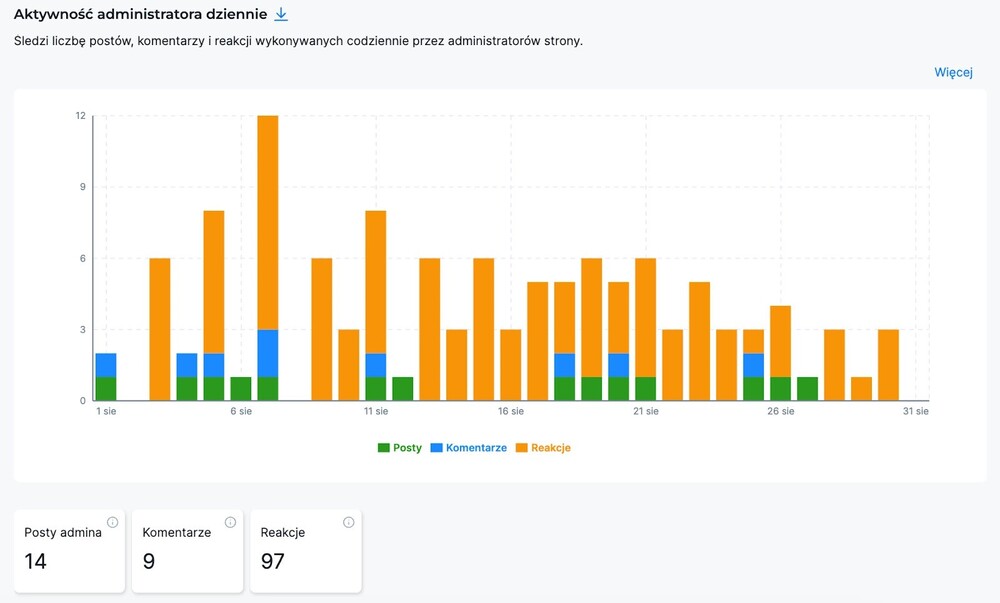
Task: Open the Więcej link
Action: tap(953, 72)
